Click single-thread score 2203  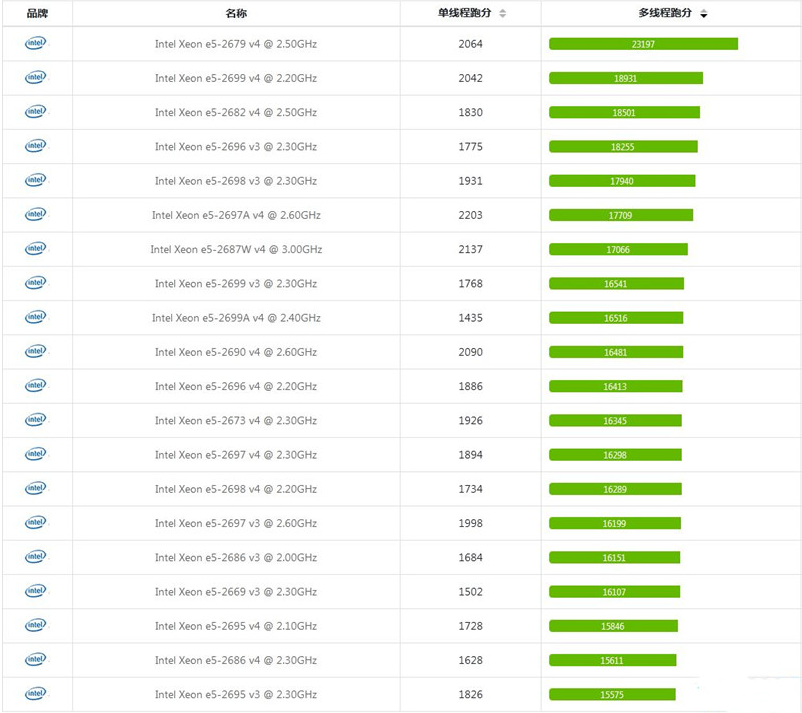click(470, 215)
